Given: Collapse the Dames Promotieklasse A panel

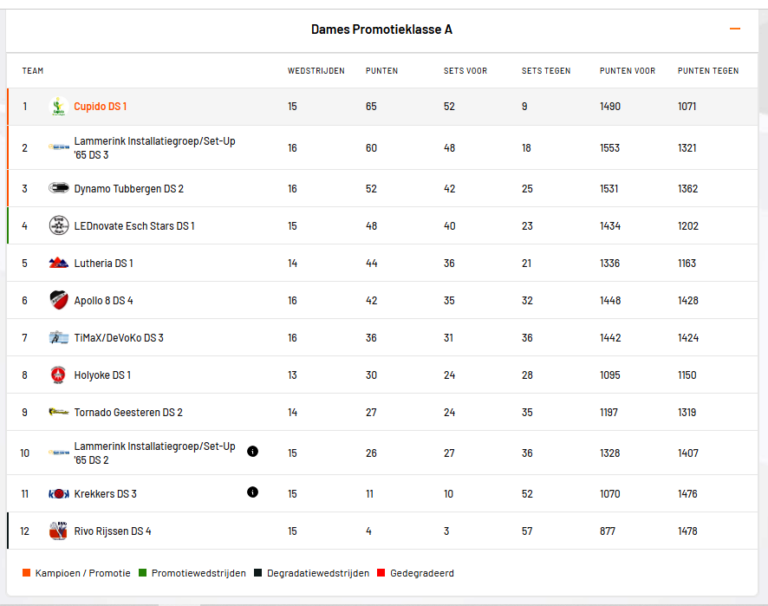Looking at the screenshot, I should 735,29.
